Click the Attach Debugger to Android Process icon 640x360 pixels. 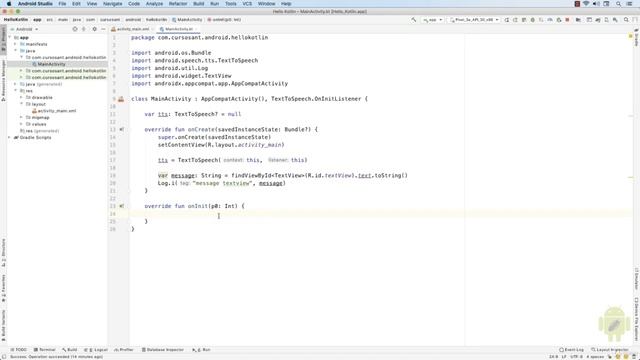[558, 20]
